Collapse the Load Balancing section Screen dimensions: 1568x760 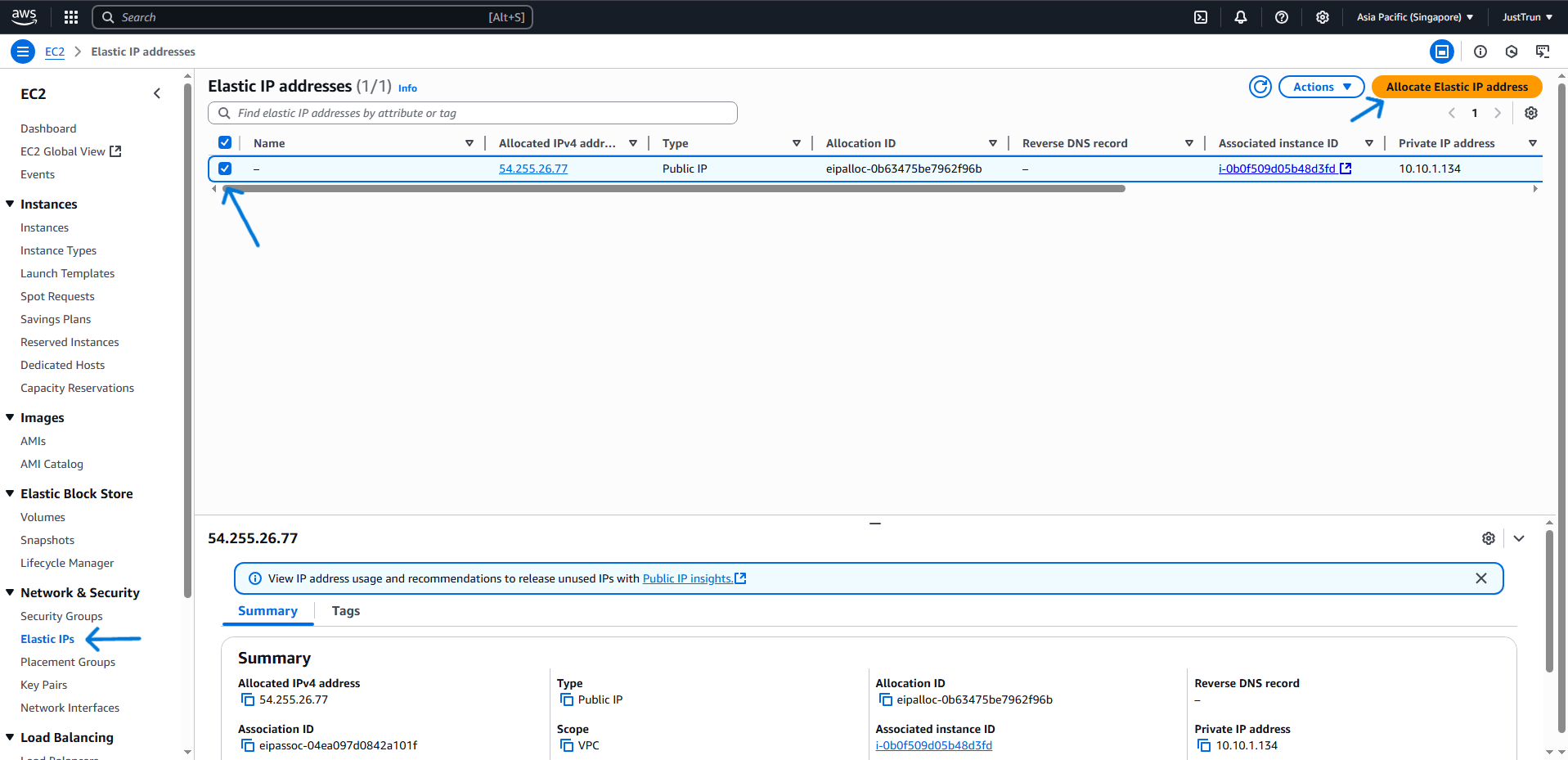[x=10, y=737]
